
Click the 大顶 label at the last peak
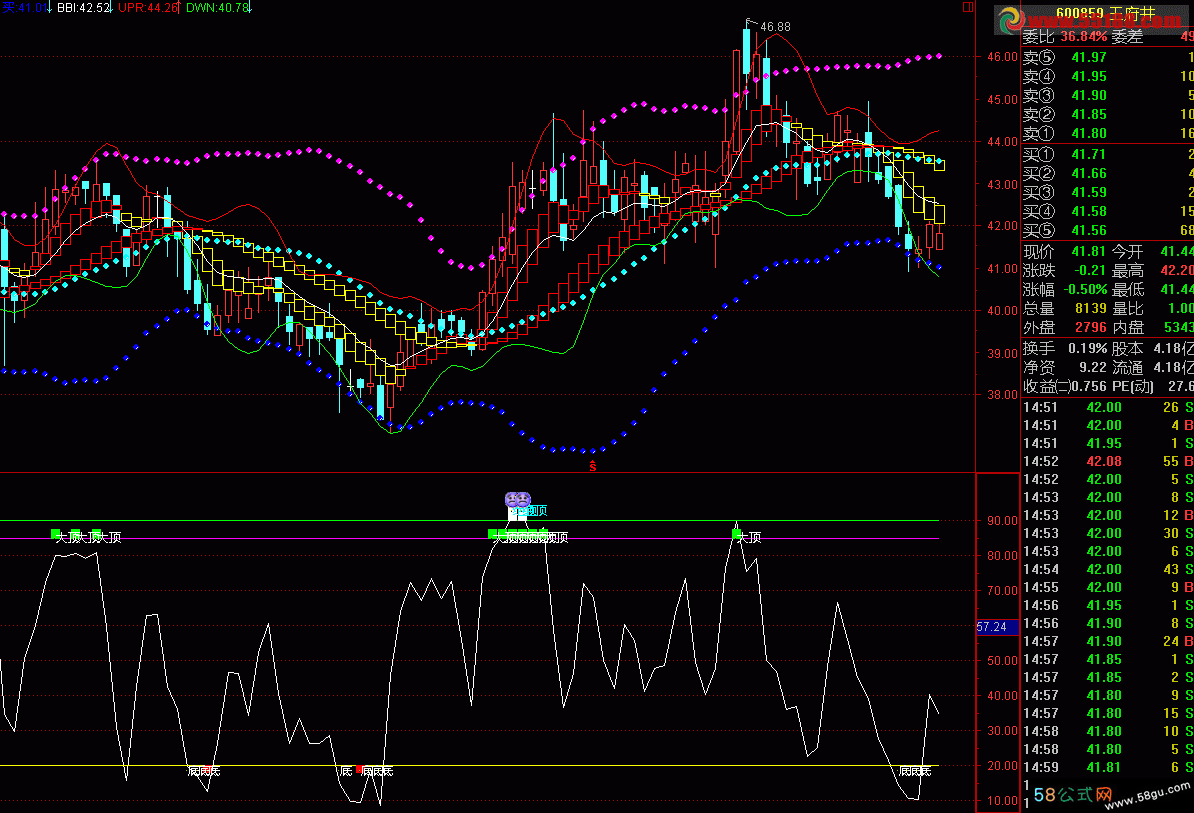[750, 537]
